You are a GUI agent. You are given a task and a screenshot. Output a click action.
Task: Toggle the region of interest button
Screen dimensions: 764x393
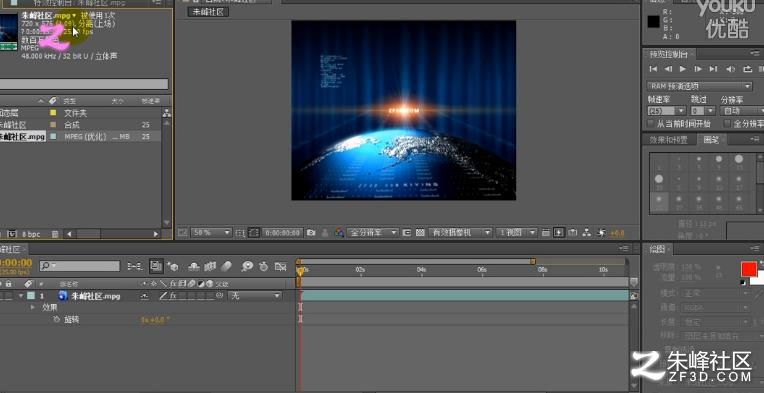tap(407, 233)
